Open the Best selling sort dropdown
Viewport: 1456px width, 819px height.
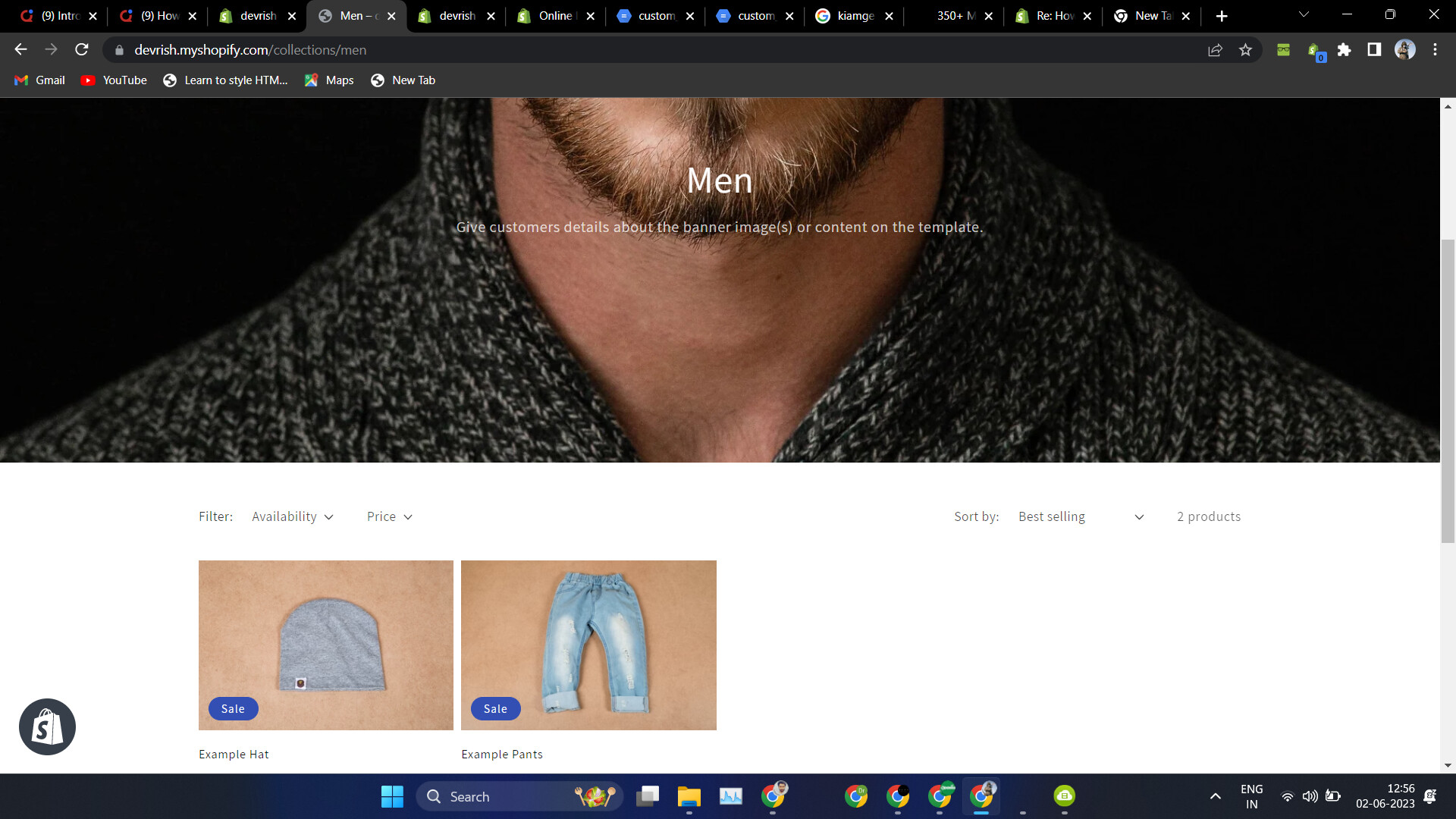(1080, 516)
